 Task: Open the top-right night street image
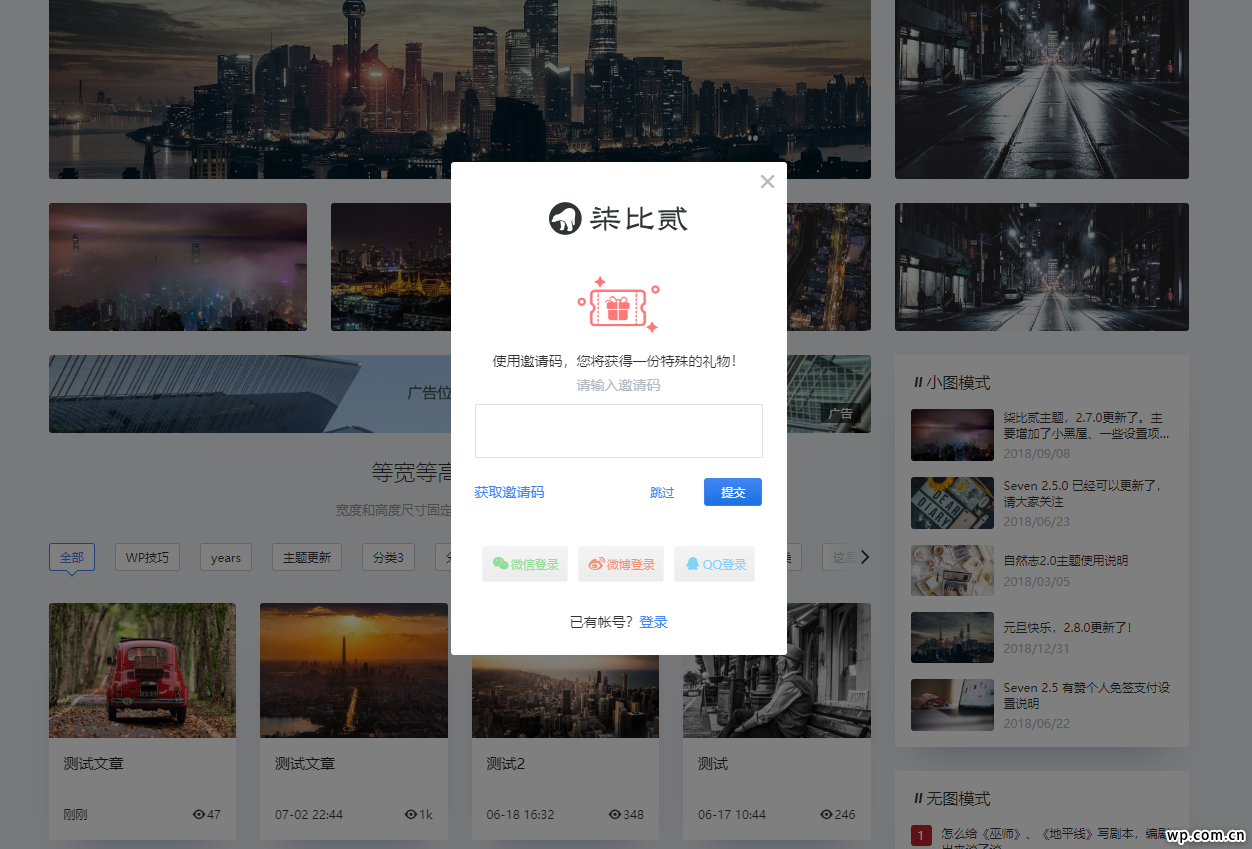tap(1042, 89)
